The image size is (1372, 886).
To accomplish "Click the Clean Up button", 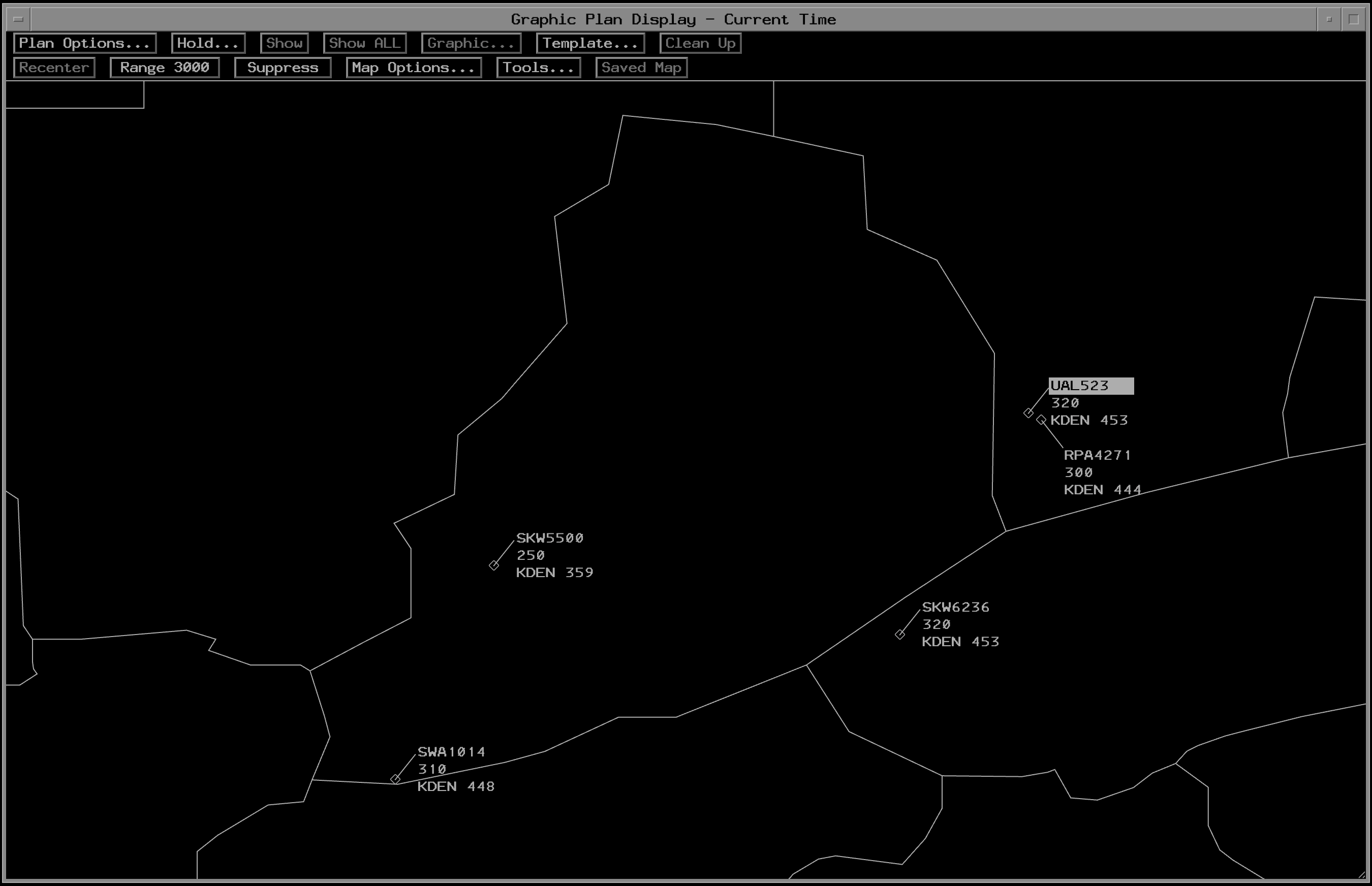I will [x=700, y=43].
